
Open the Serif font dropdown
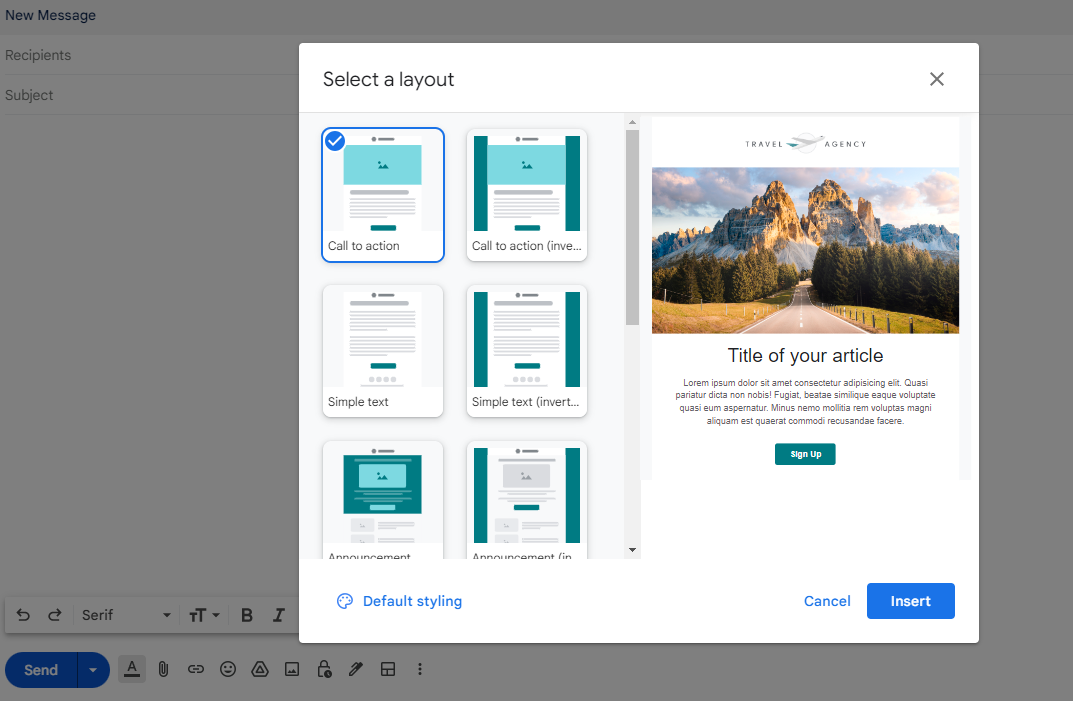(x=126, y=615)
